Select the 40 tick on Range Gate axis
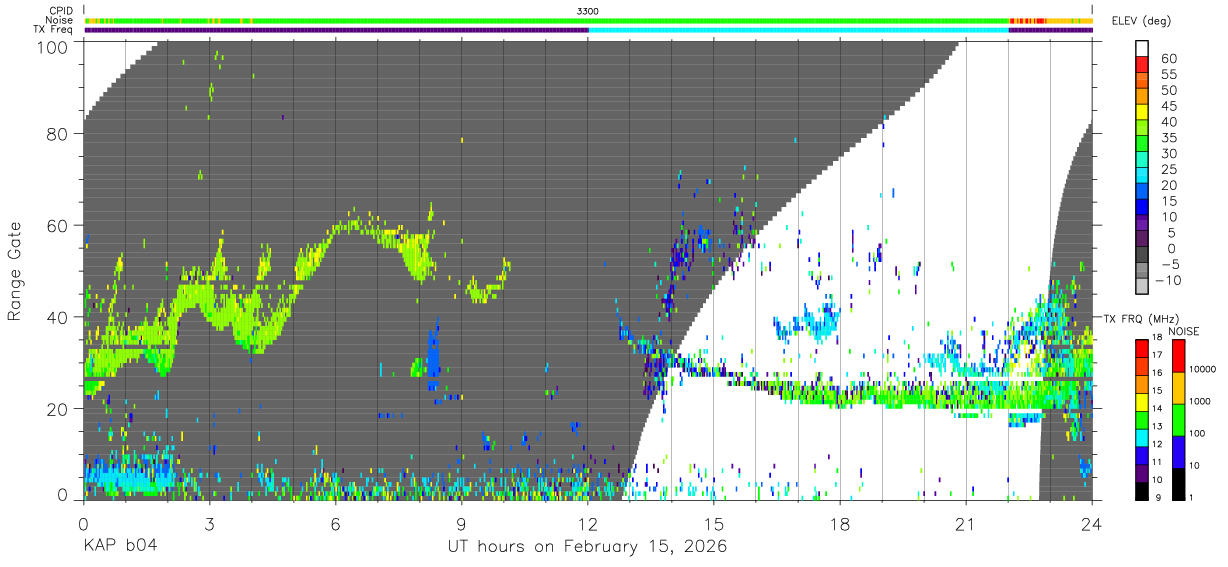The image size is (1228, 567). point(56,317)
